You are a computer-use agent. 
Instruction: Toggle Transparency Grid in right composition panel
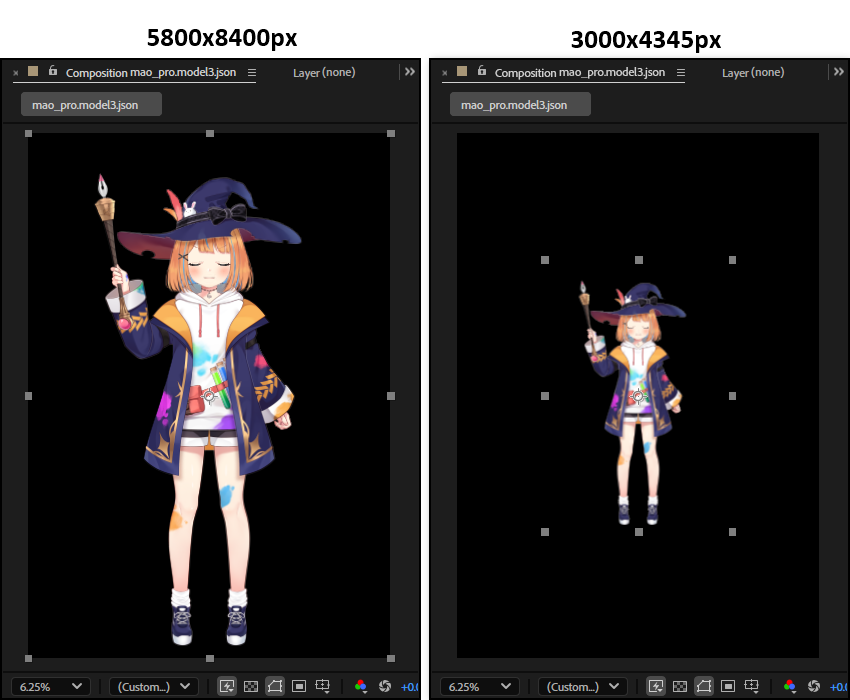(680, 686)
